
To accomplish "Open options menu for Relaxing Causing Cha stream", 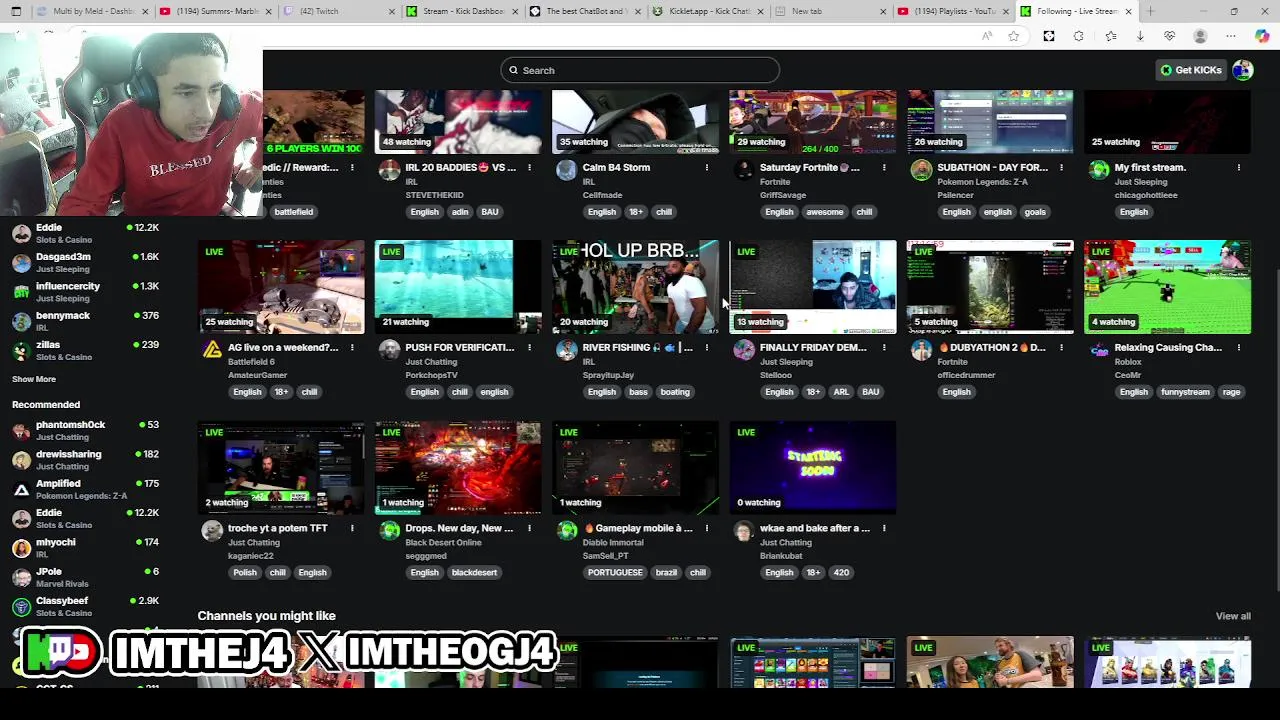I will (1239, 348).
